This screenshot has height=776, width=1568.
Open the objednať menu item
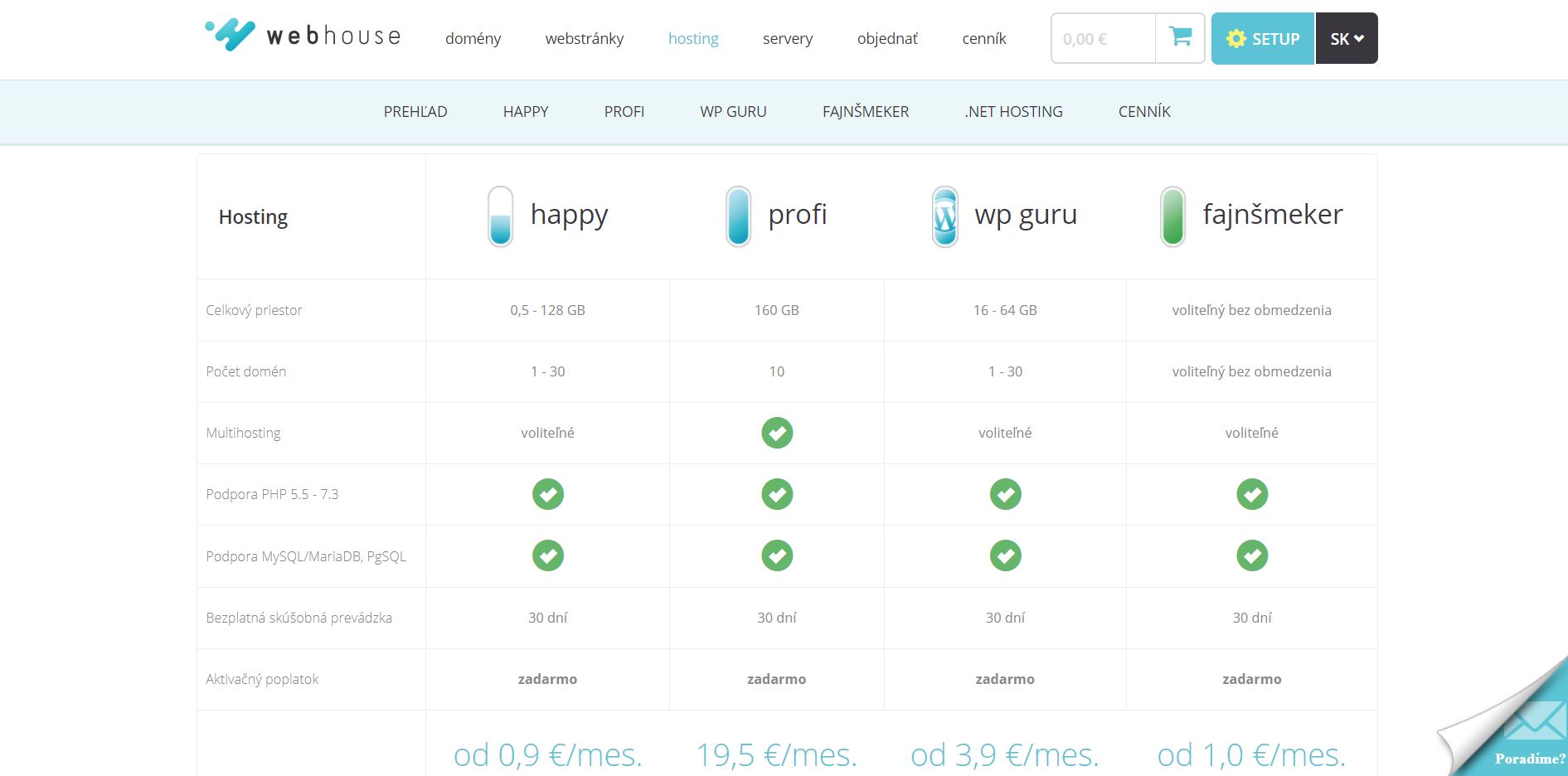(887, 38)
